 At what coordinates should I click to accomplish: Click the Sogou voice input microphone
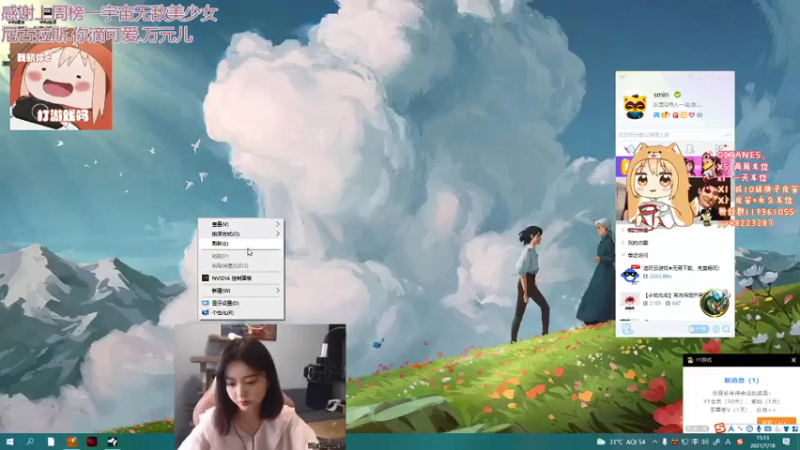[x=759, y=429]
